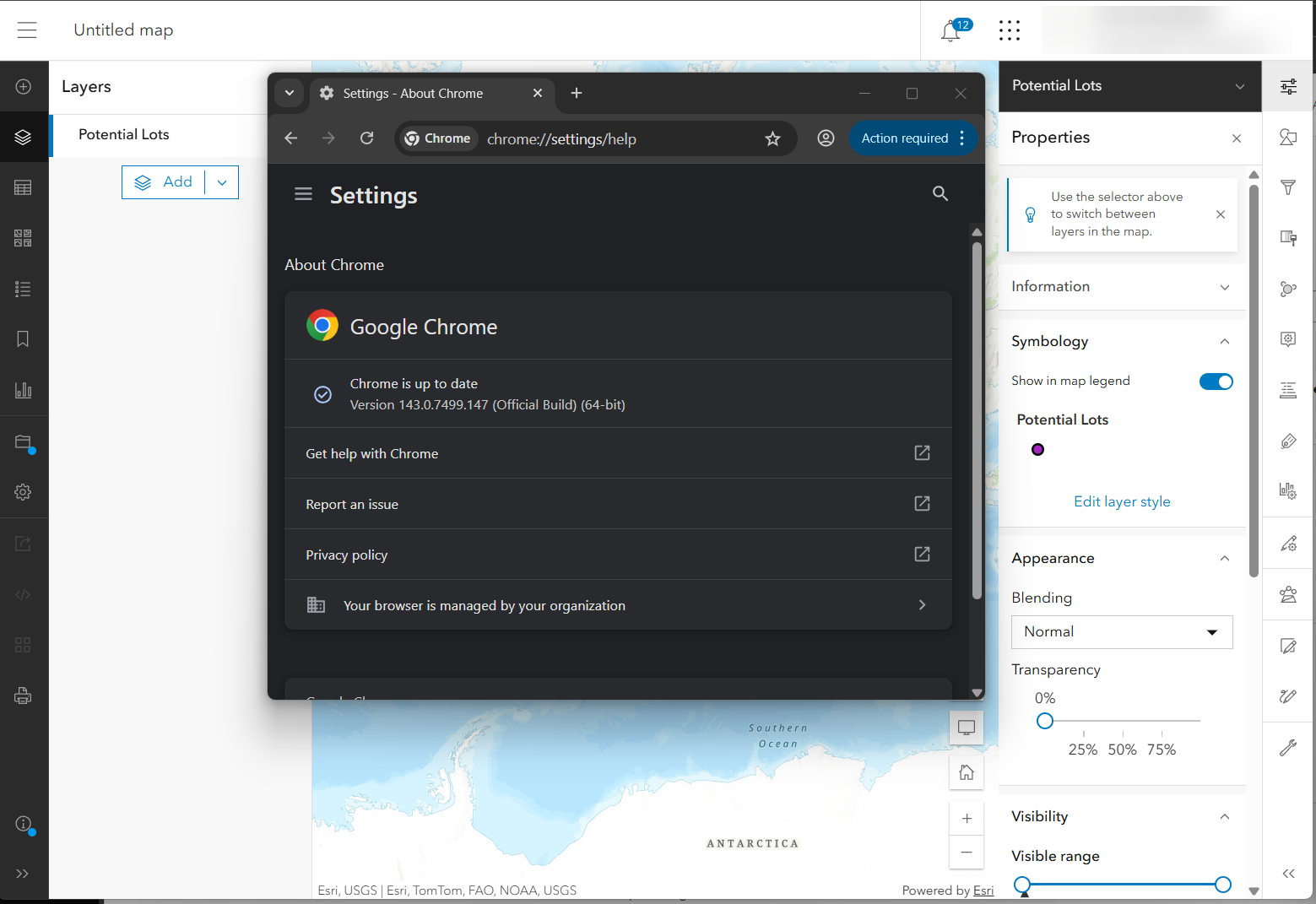Expand the Information section
Screen dimensions: 1316x904
click(x=1121, y=287)
